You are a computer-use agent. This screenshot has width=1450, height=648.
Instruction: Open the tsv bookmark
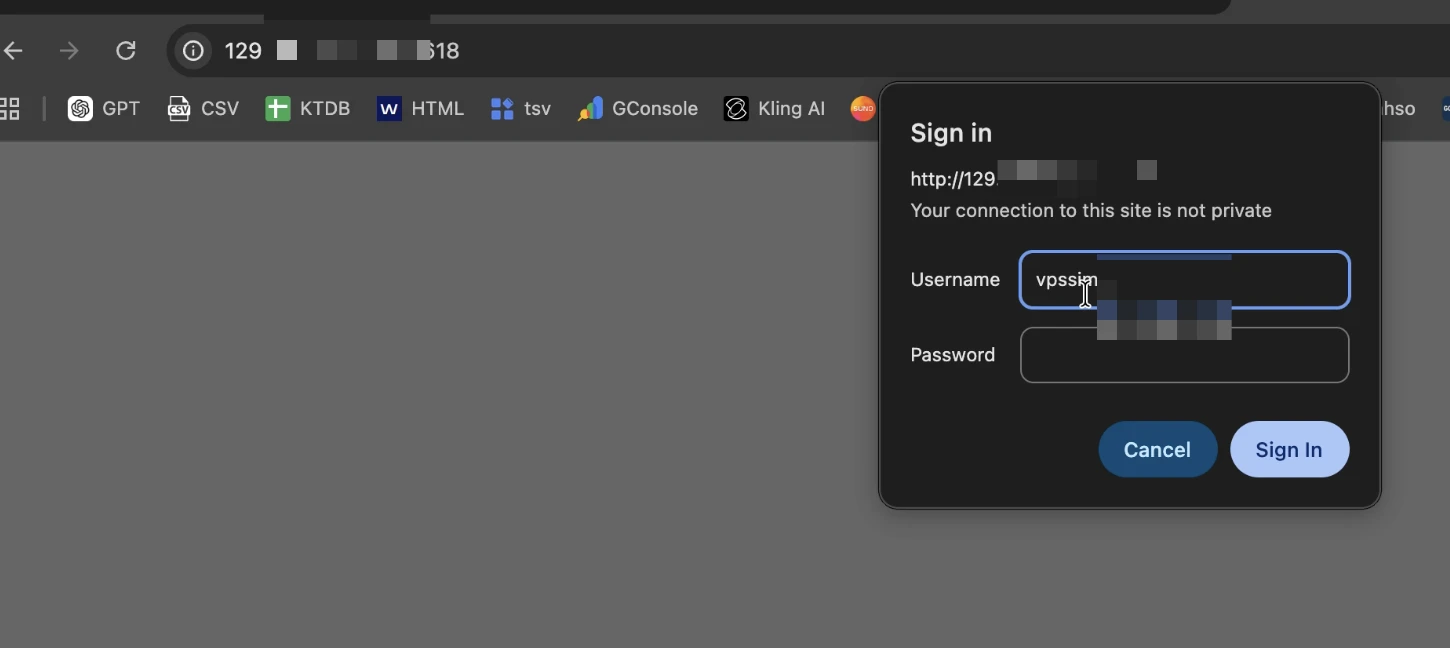(521, 109)
